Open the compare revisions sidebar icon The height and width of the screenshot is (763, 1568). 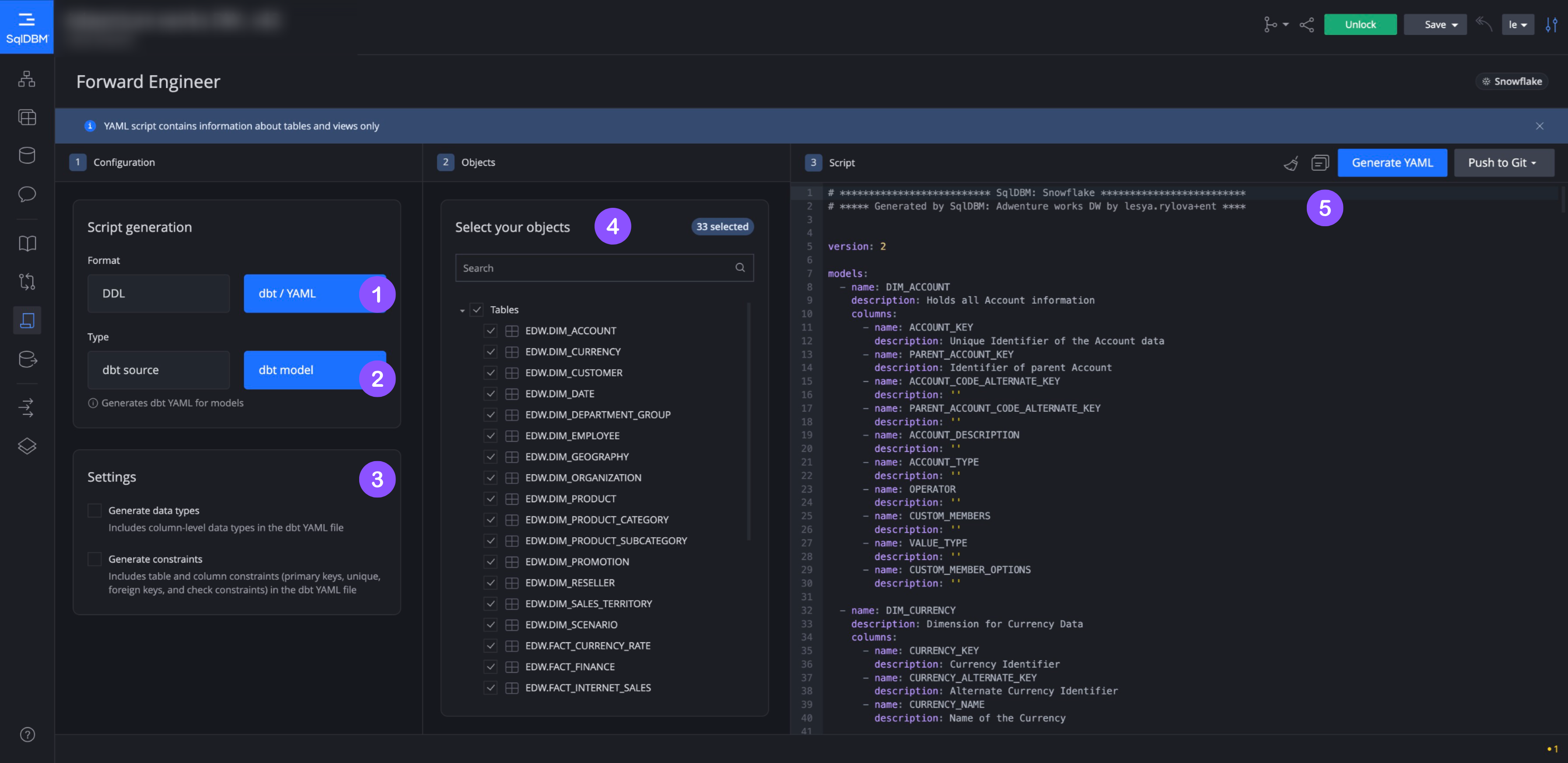pos(27,282)
